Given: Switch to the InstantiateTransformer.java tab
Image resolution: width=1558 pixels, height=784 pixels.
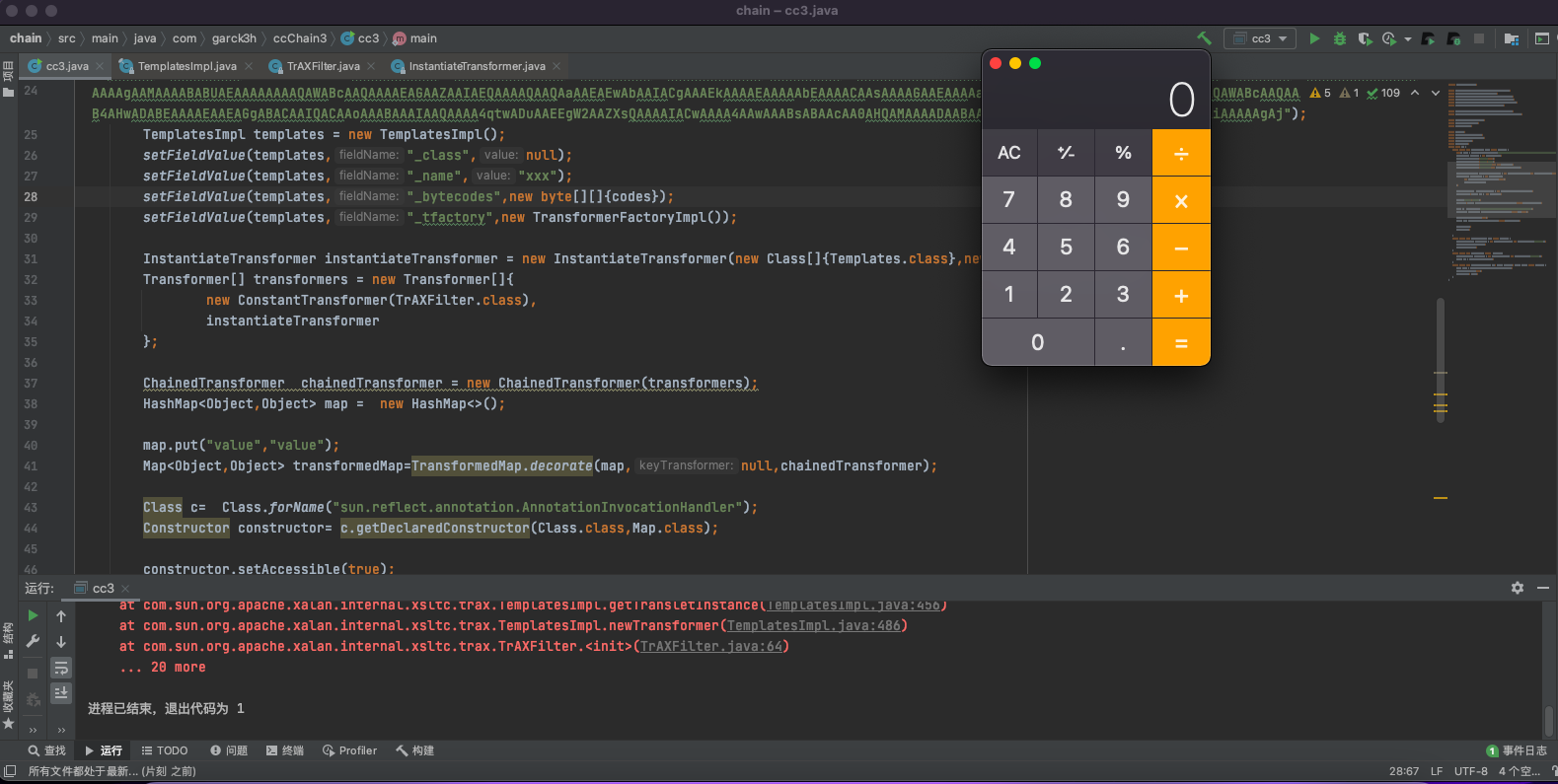Looking at the screenshot, I should pos(477,66).
